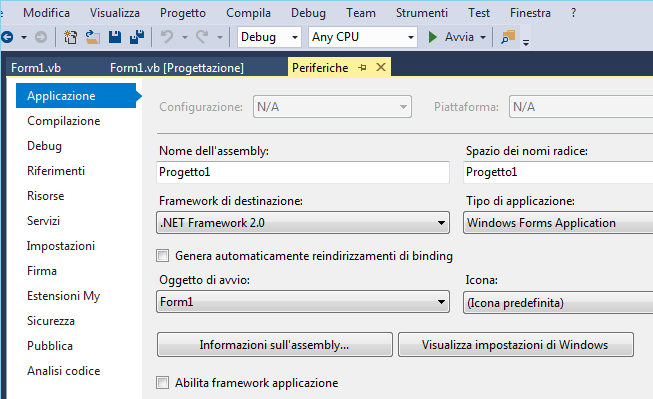Redo the action via toolbar arrow
Image resolution: width=653 pixels, height=399 pixels.
click(x=202, y=37)
